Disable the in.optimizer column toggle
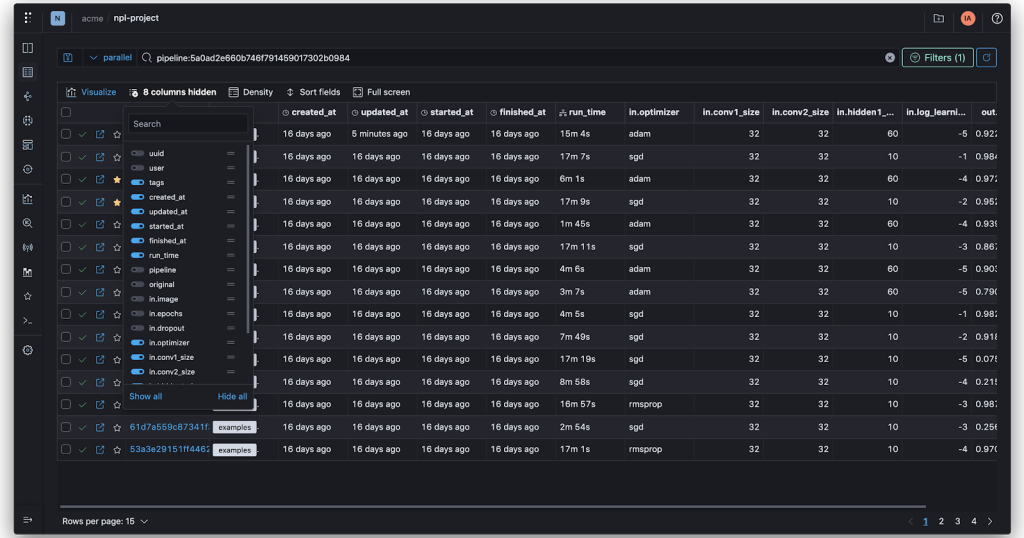The image size is (1024, 538). pos(137,342)
